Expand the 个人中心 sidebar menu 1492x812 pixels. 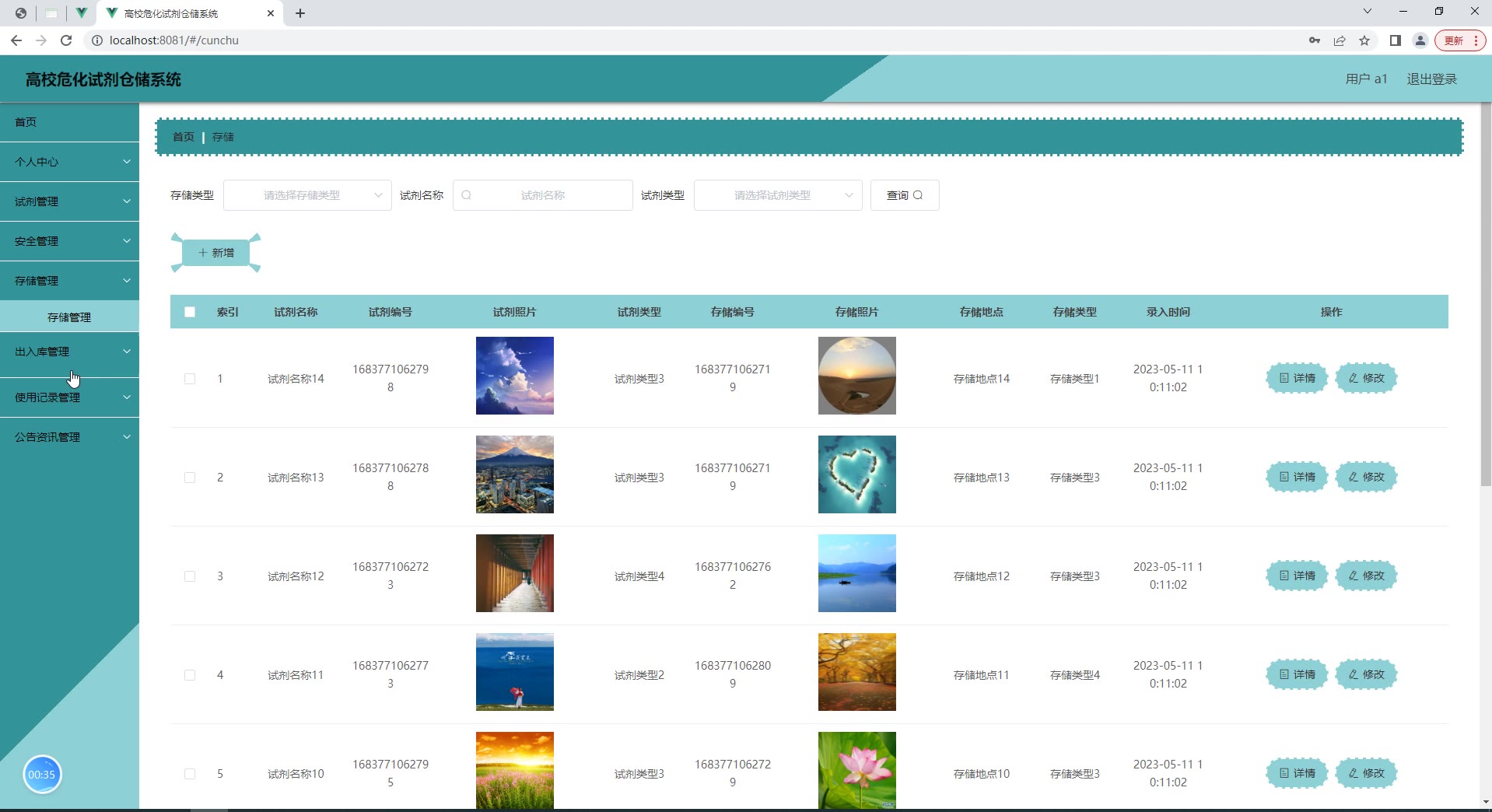point(69,162)
